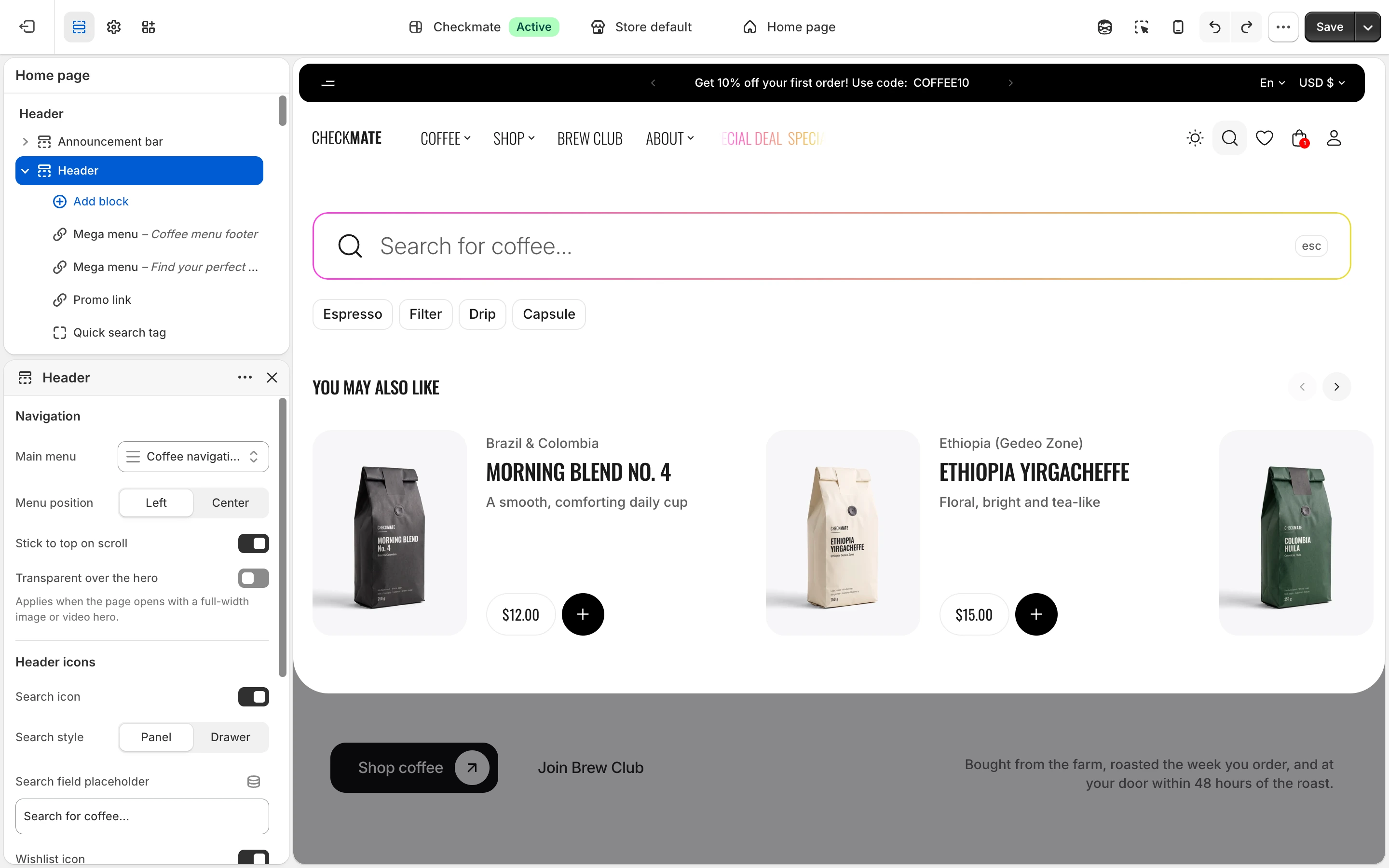Open the Sections panel icon
The image size is (1389, 868).
pyautogui.click(x=79, y=27)
